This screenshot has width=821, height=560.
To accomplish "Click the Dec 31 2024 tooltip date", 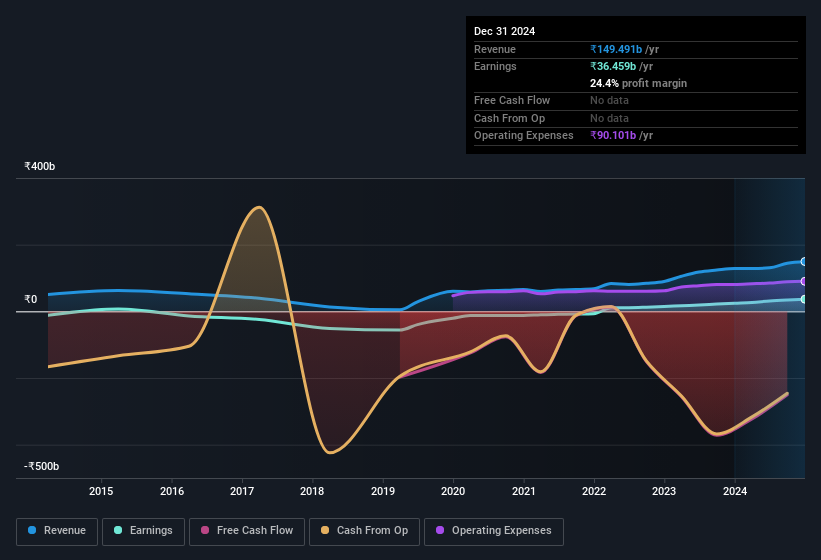I will (504, 31).
